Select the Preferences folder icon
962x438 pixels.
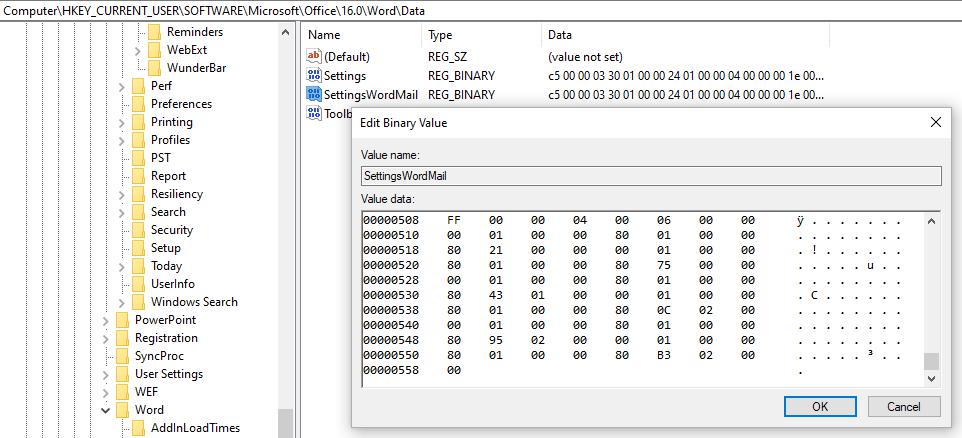tap(138, 104)
